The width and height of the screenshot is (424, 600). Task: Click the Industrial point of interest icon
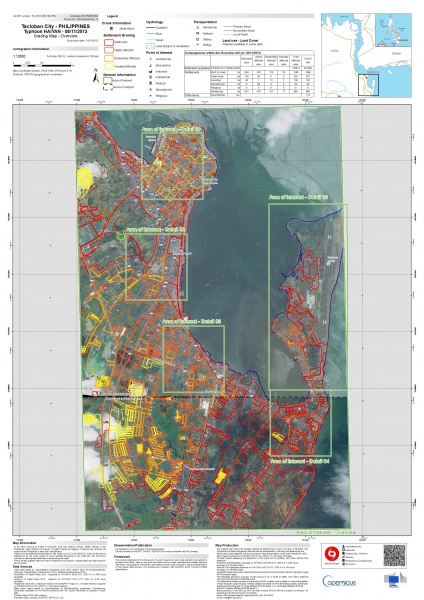(x=150, y=71)
